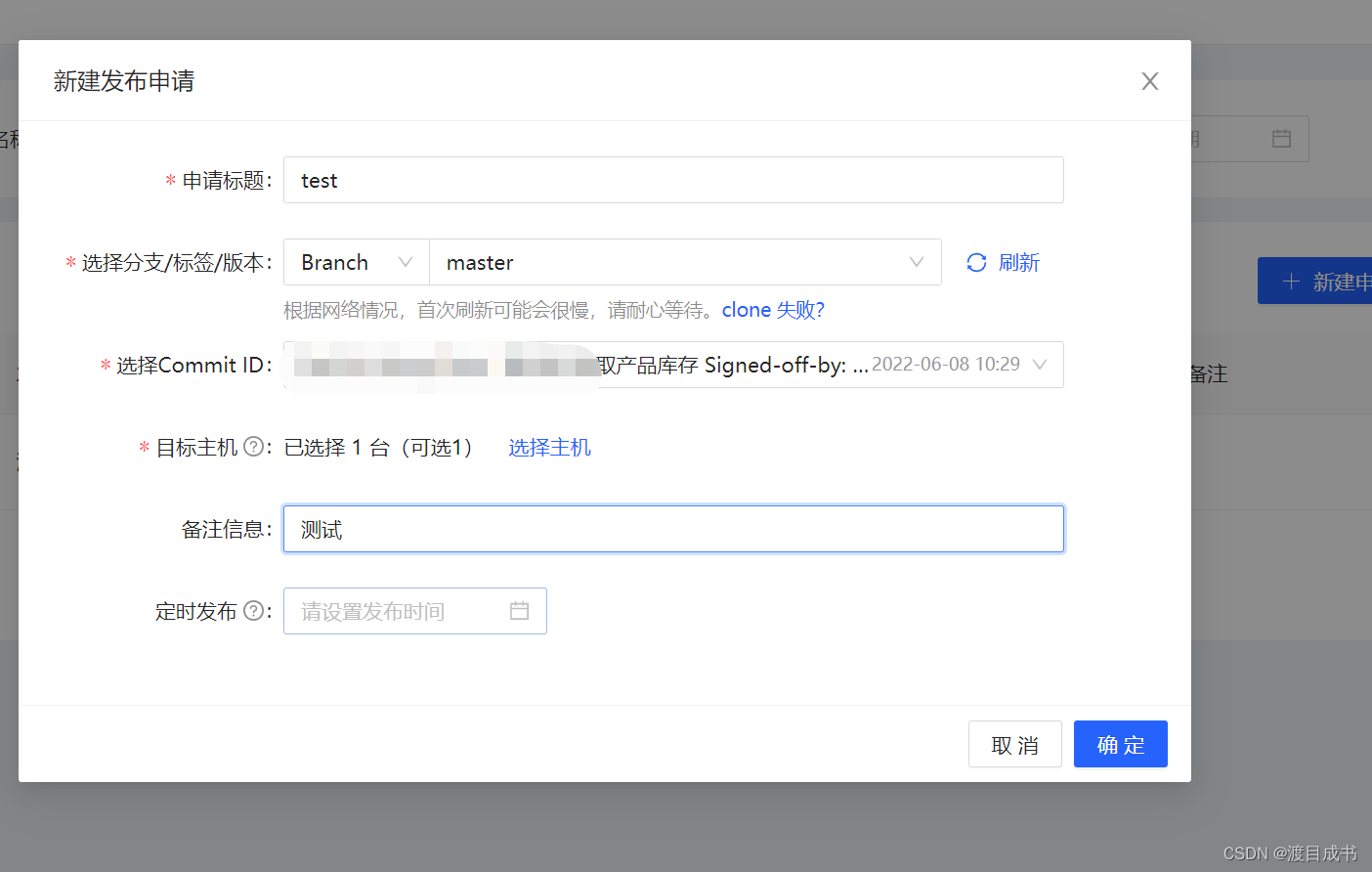Click the 取消 button
This screenshot has height=872, width=1372.
coord(1014,744)
